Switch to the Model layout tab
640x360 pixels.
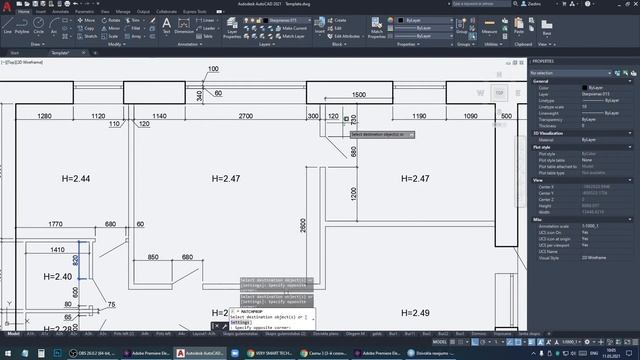coord(13,334)
